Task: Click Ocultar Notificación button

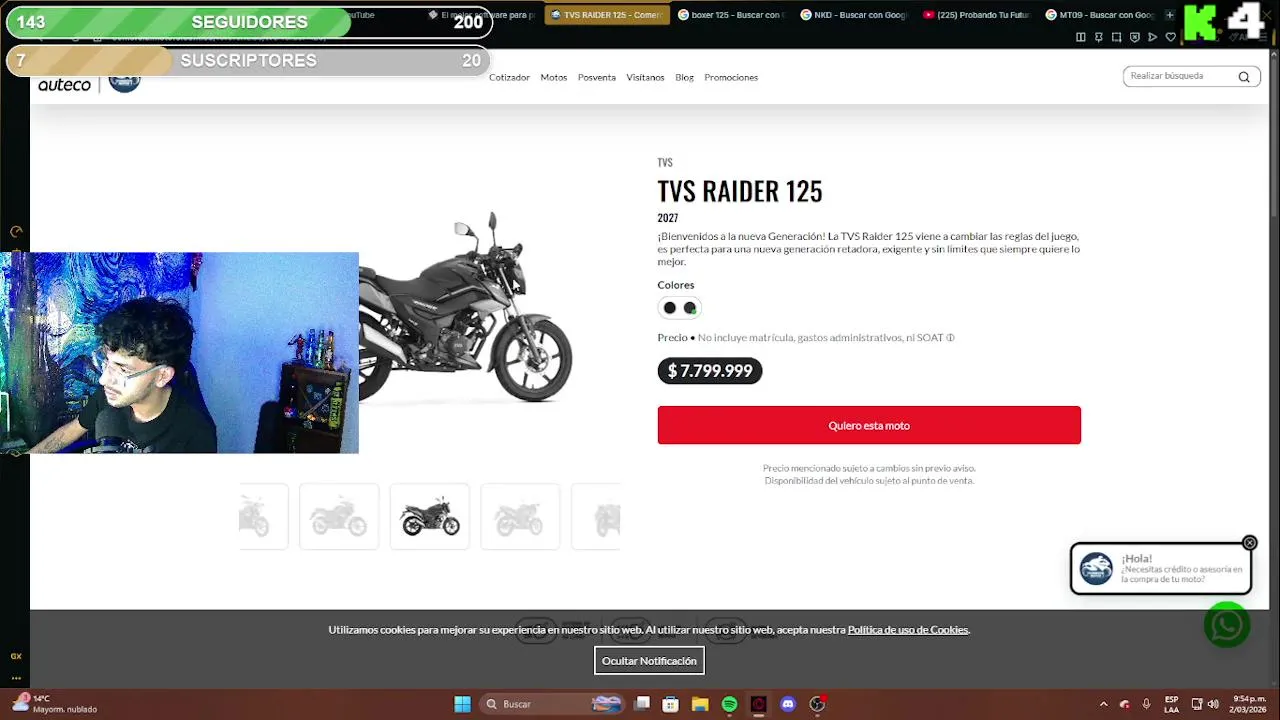Action: 649,661
